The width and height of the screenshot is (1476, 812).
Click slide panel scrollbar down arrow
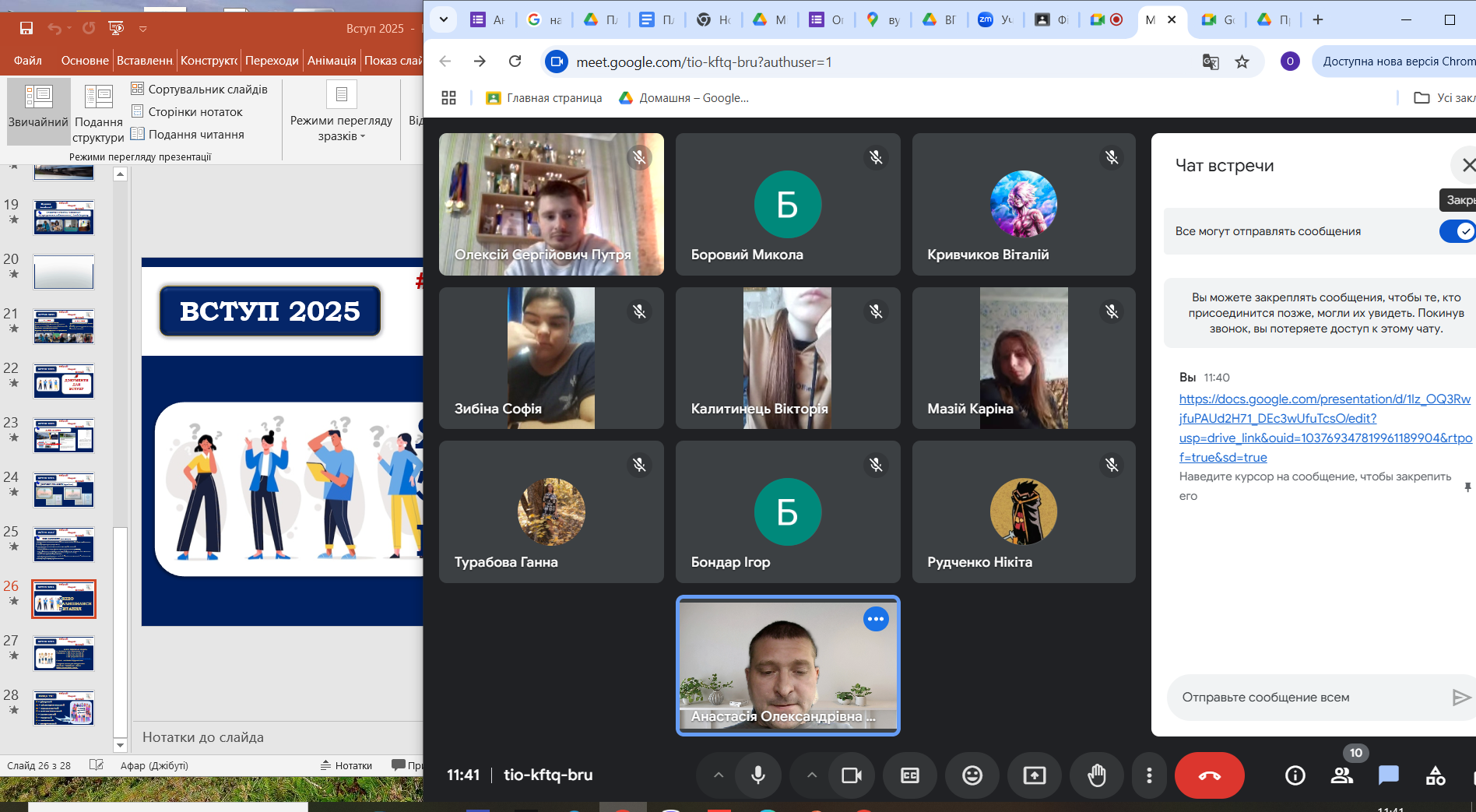120,745
